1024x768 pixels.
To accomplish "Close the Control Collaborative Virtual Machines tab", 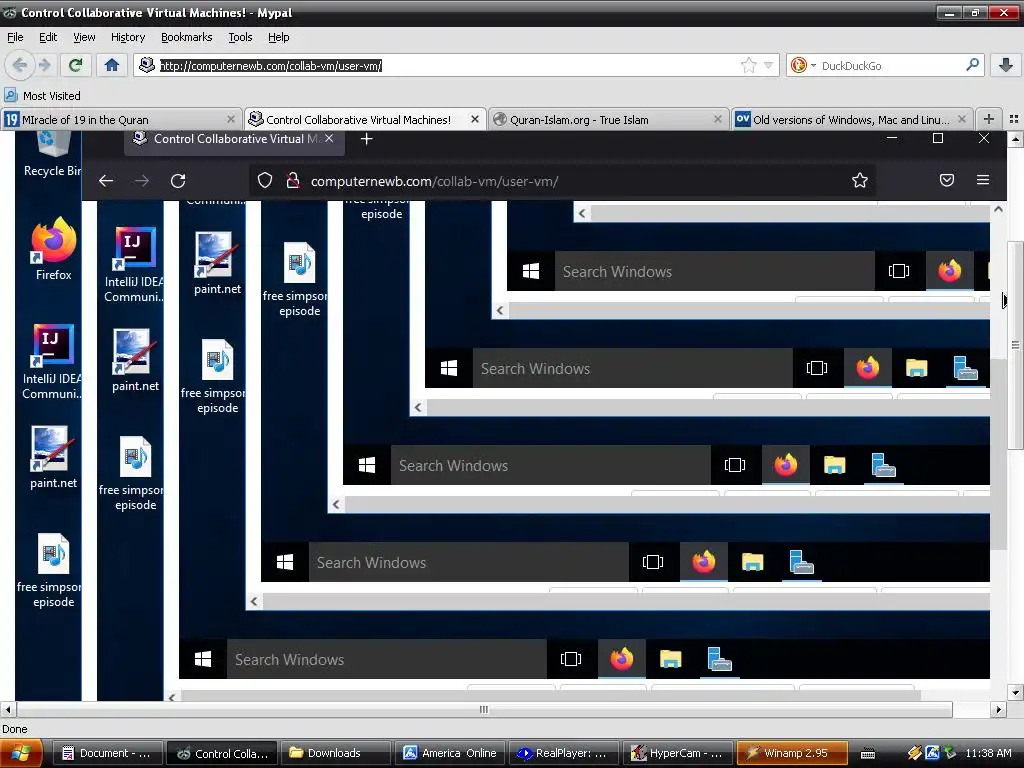I will pyautogui.click(x=475, y=119).
